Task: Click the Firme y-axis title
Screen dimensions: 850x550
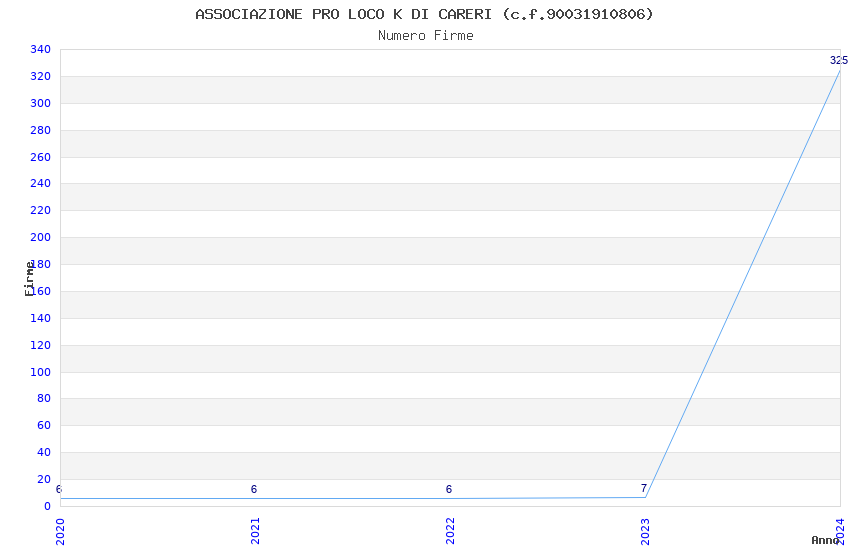Action: point(29,279)
